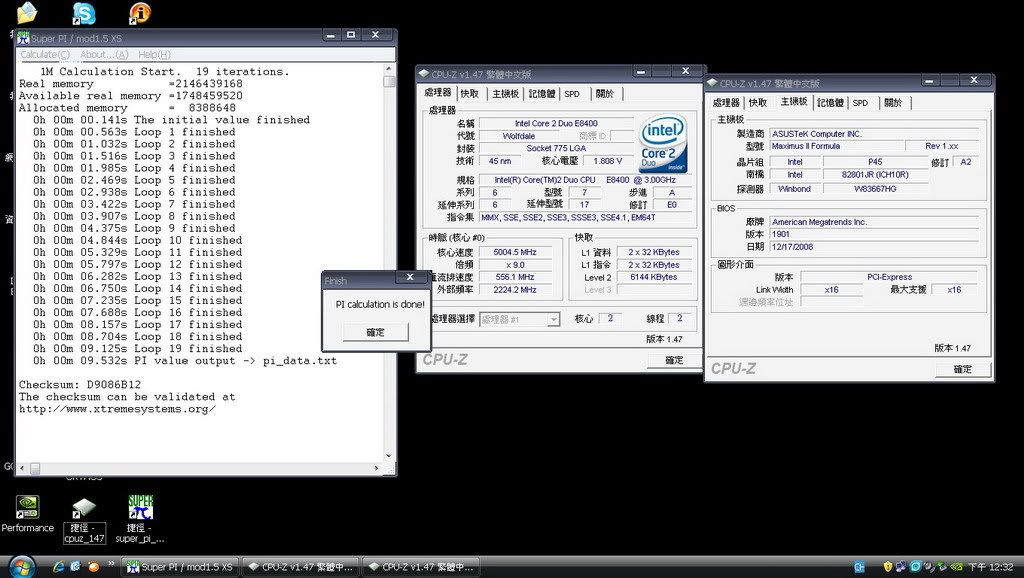The height and width of the screenshot is (578, 1024).
Task: Click the Windows Start orb
Action: point(22,566)
